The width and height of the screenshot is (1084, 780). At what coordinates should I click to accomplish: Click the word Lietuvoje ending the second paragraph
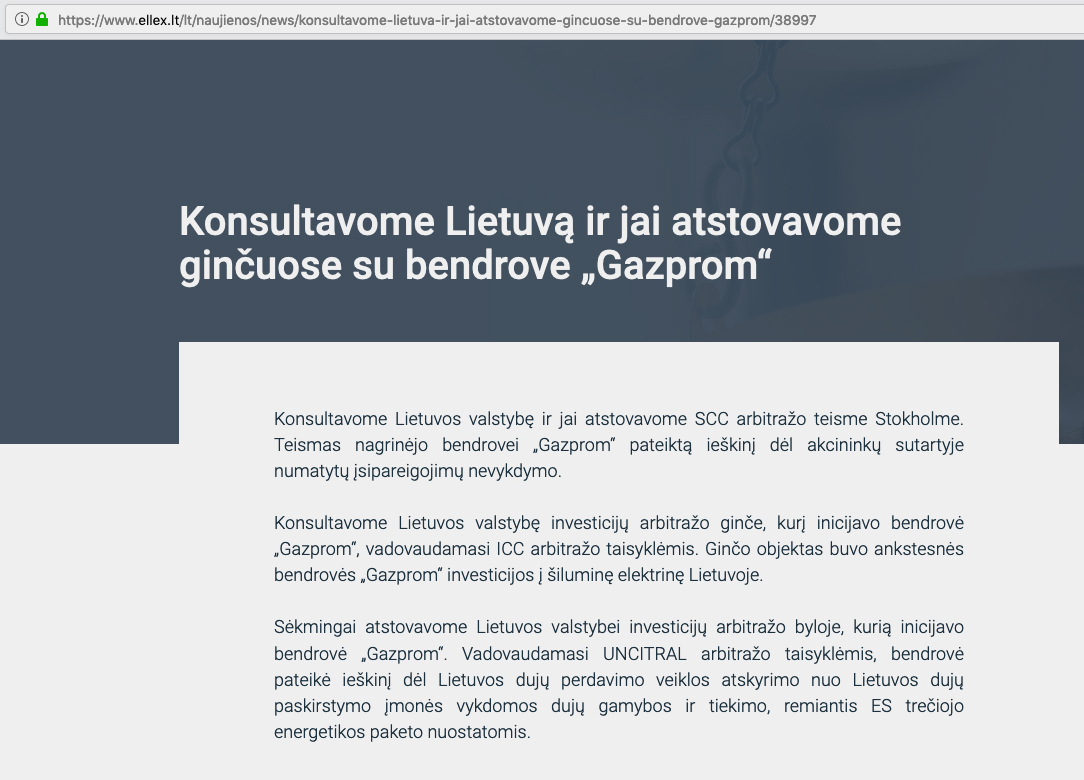[x=728, y=575]
